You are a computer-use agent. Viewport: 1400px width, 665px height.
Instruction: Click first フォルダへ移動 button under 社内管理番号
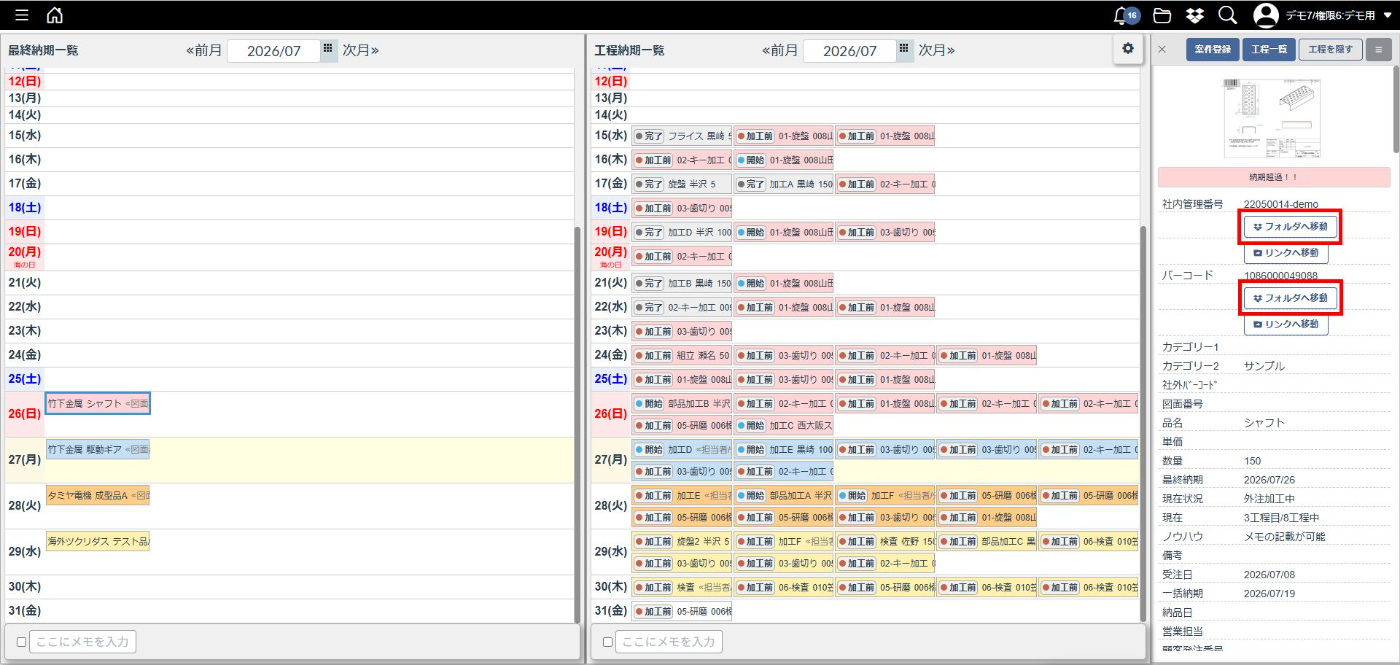tap(1290, 227)
